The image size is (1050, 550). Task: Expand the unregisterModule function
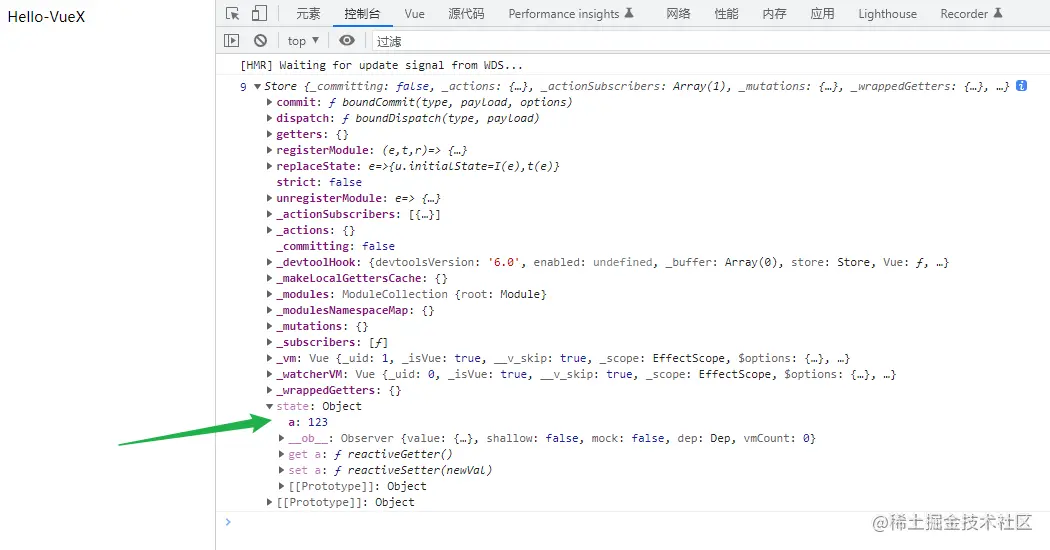pos(269,198)
